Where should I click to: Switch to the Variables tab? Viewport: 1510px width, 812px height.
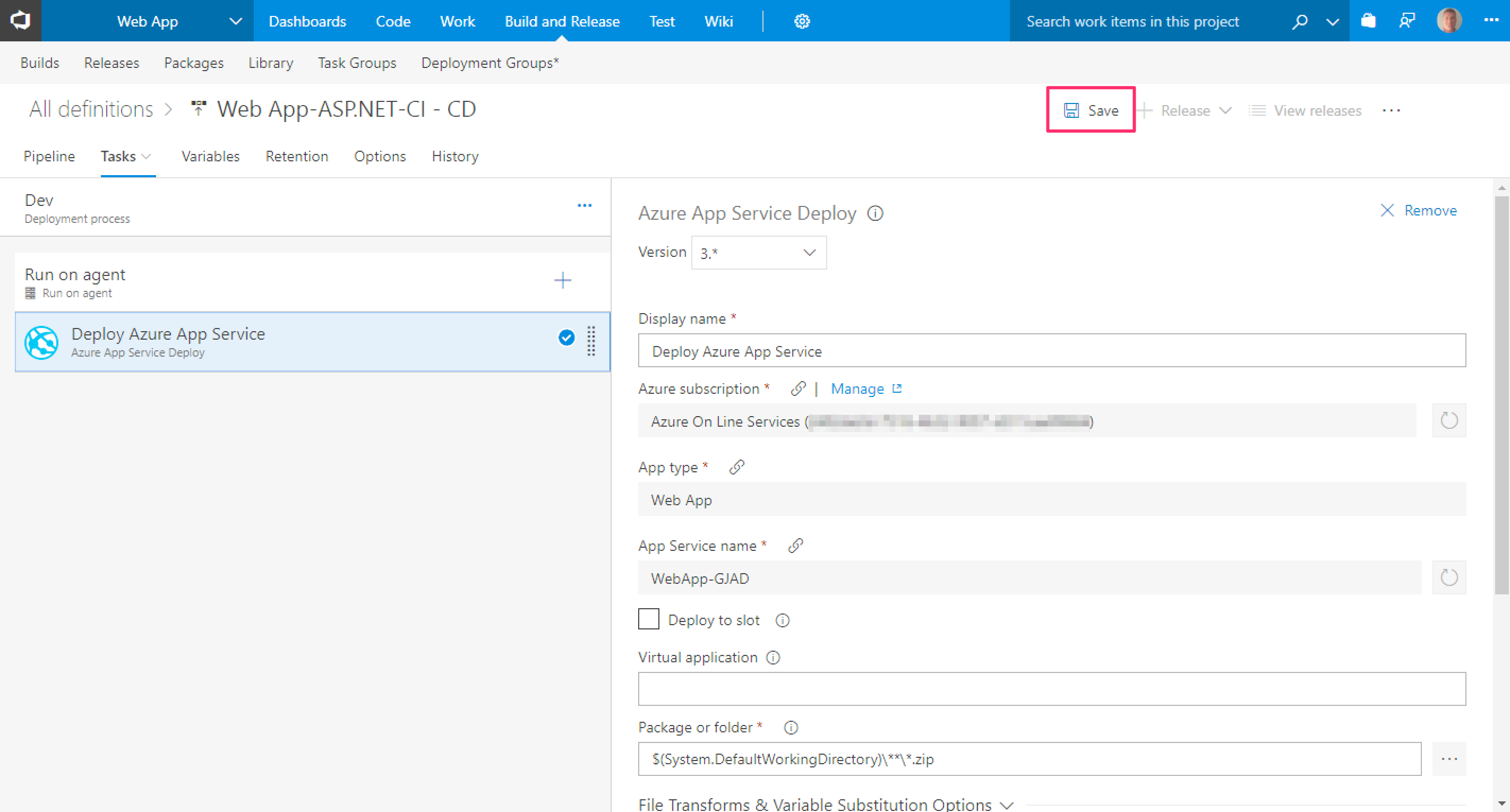coord(210,157)
